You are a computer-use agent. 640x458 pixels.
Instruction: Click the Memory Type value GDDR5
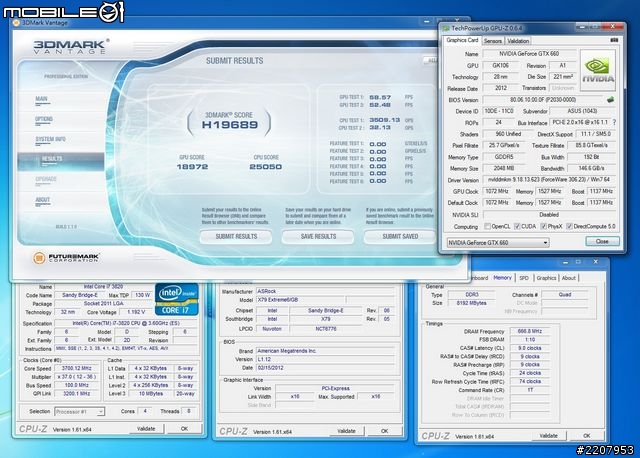pyautogui.click(x=504, y=157)
